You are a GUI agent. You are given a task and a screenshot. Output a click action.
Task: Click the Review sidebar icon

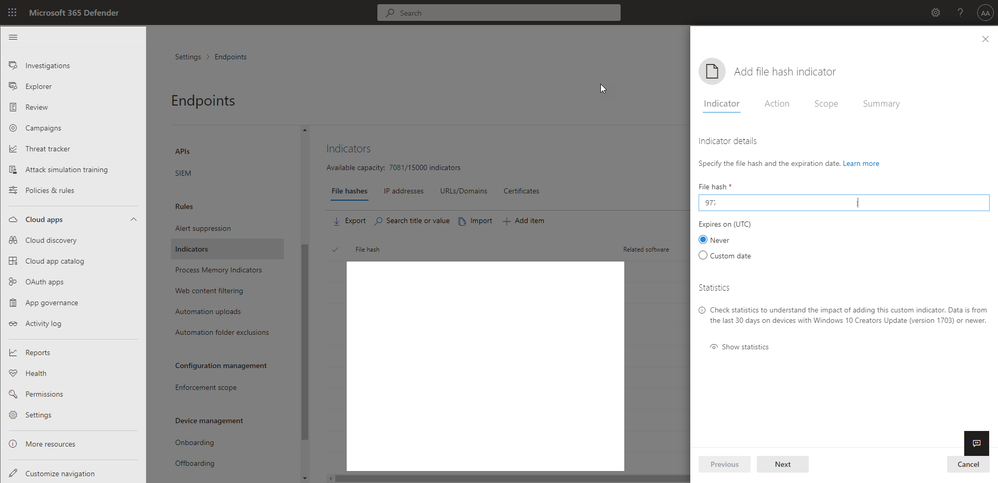13,108
